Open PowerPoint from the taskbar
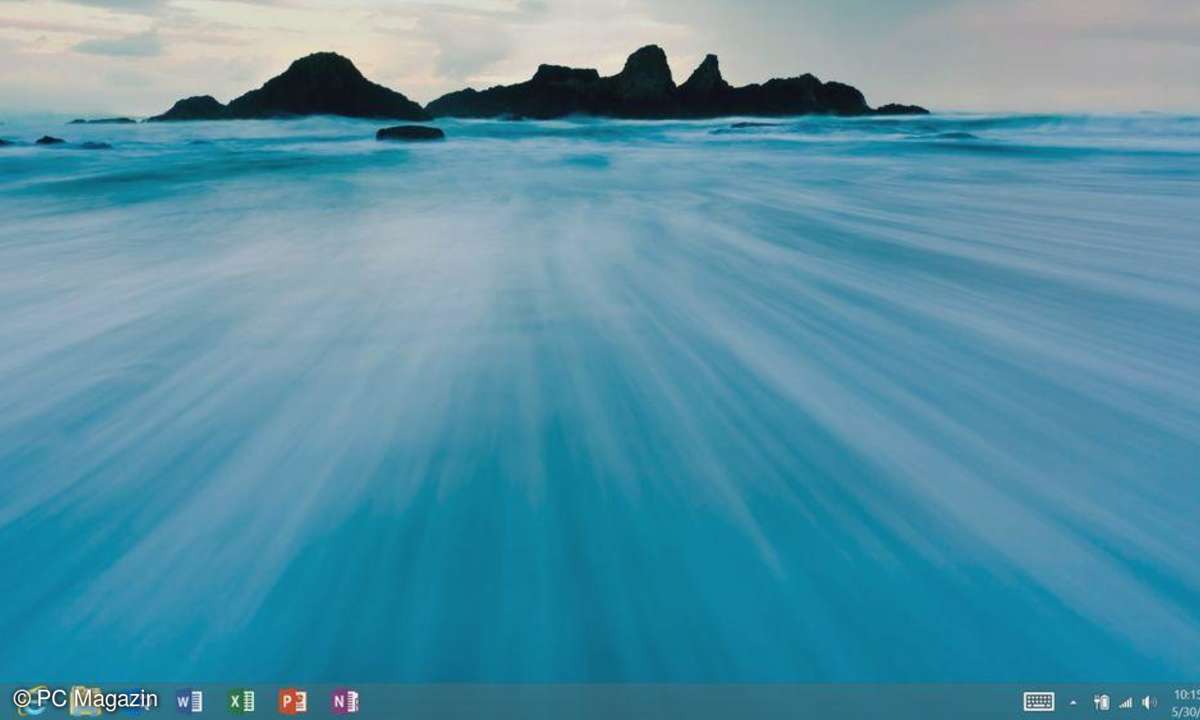This screenshot has width=1200, height=720. point(293,701)
